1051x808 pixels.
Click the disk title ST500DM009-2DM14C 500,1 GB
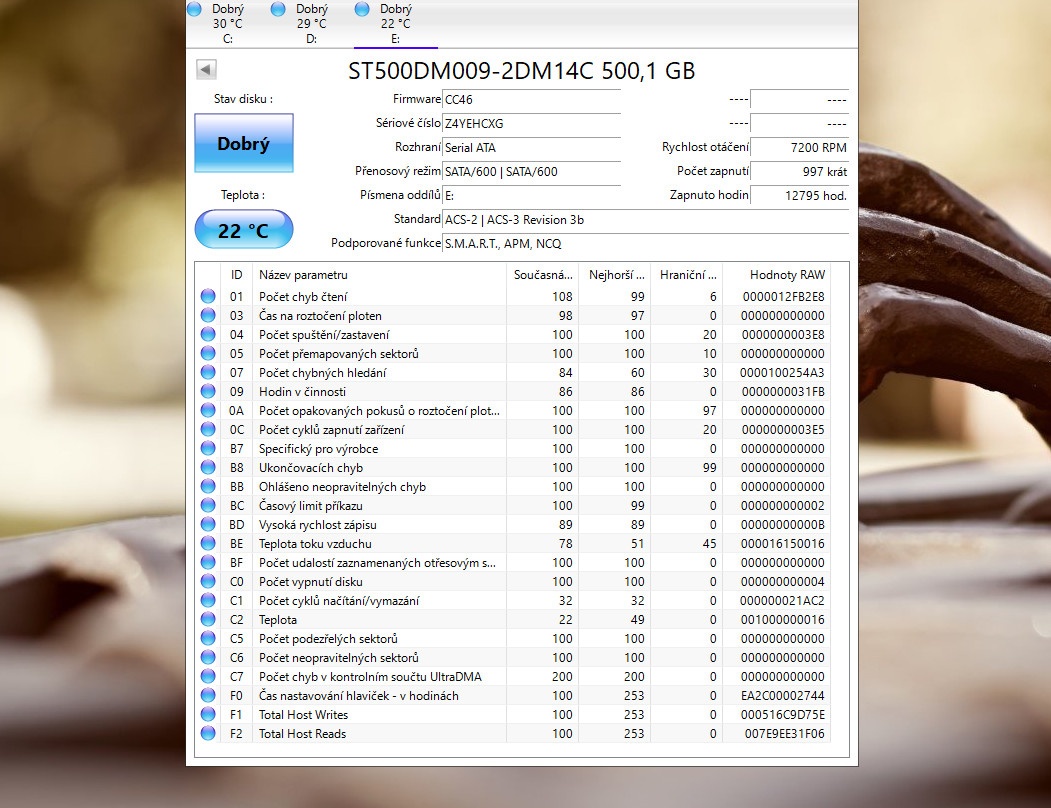tap(521, 70)
